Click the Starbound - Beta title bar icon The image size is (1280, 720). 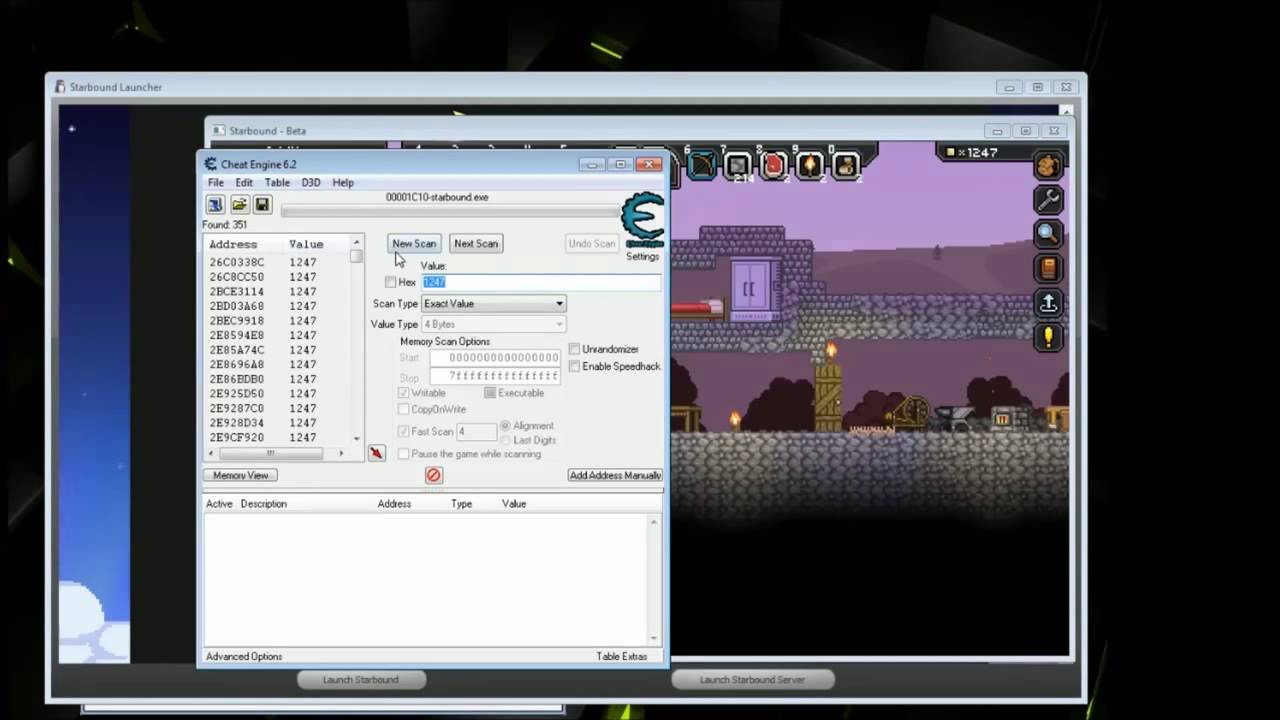point(219,131)
